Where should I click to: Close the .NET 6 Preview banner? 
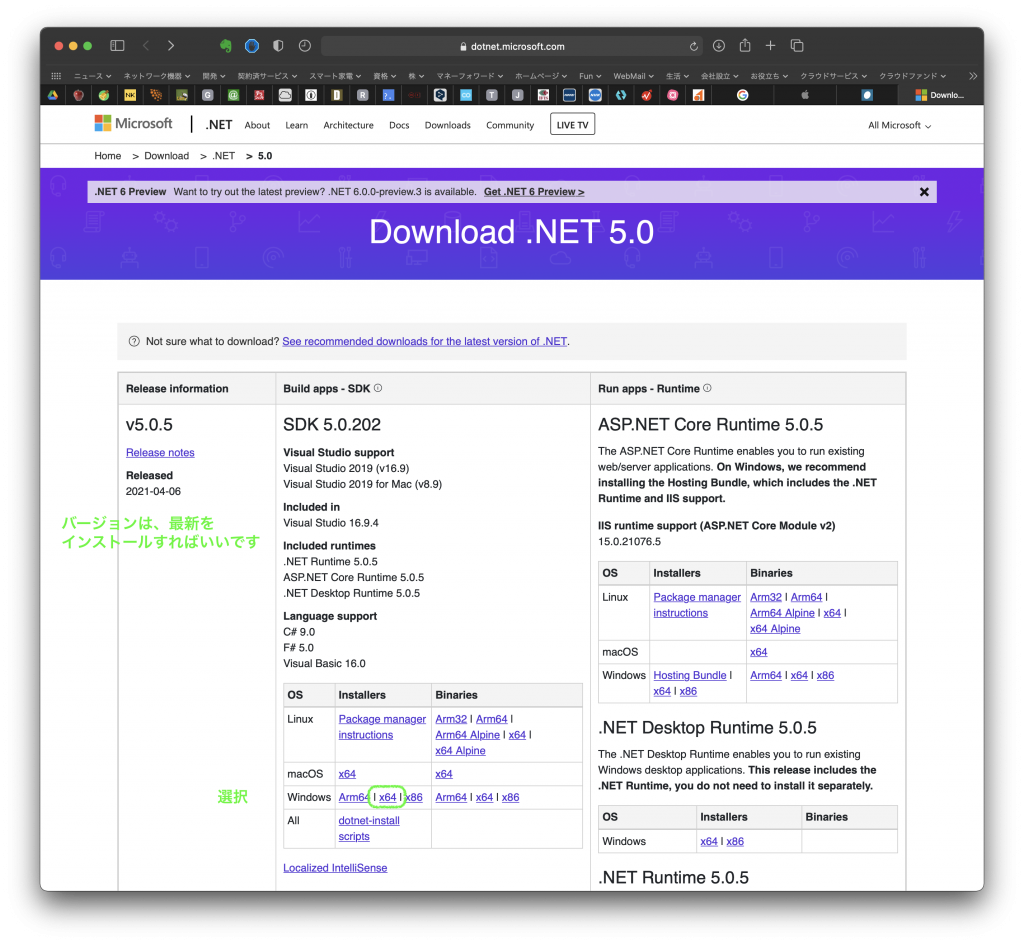point(924,192)
